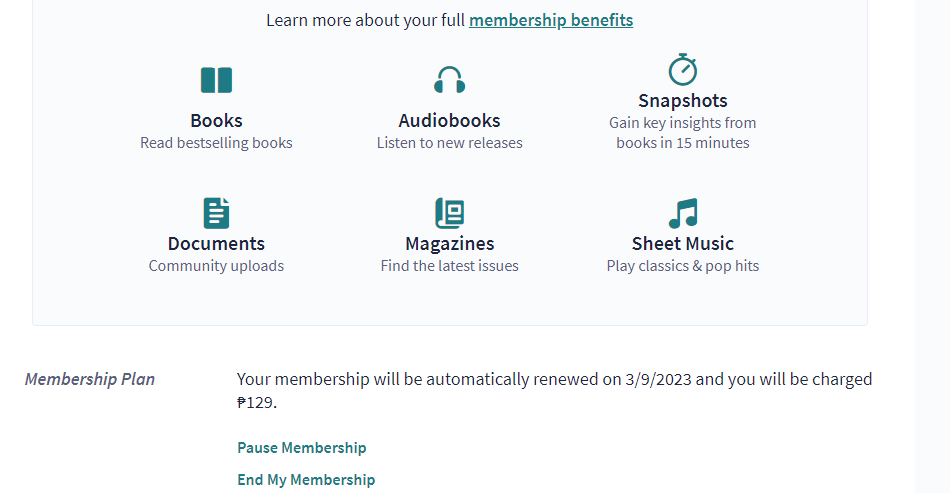Select the End My Membership link
950x493 pixels.
pyautogui.click(x=306, y=480)
